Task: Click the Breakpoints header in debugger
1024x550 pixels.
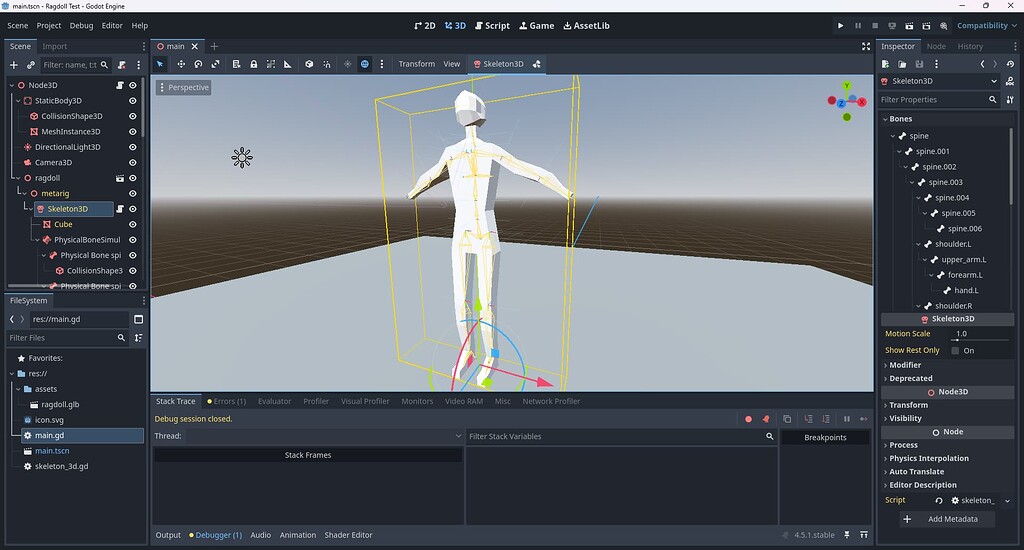Action: (825, 438)
